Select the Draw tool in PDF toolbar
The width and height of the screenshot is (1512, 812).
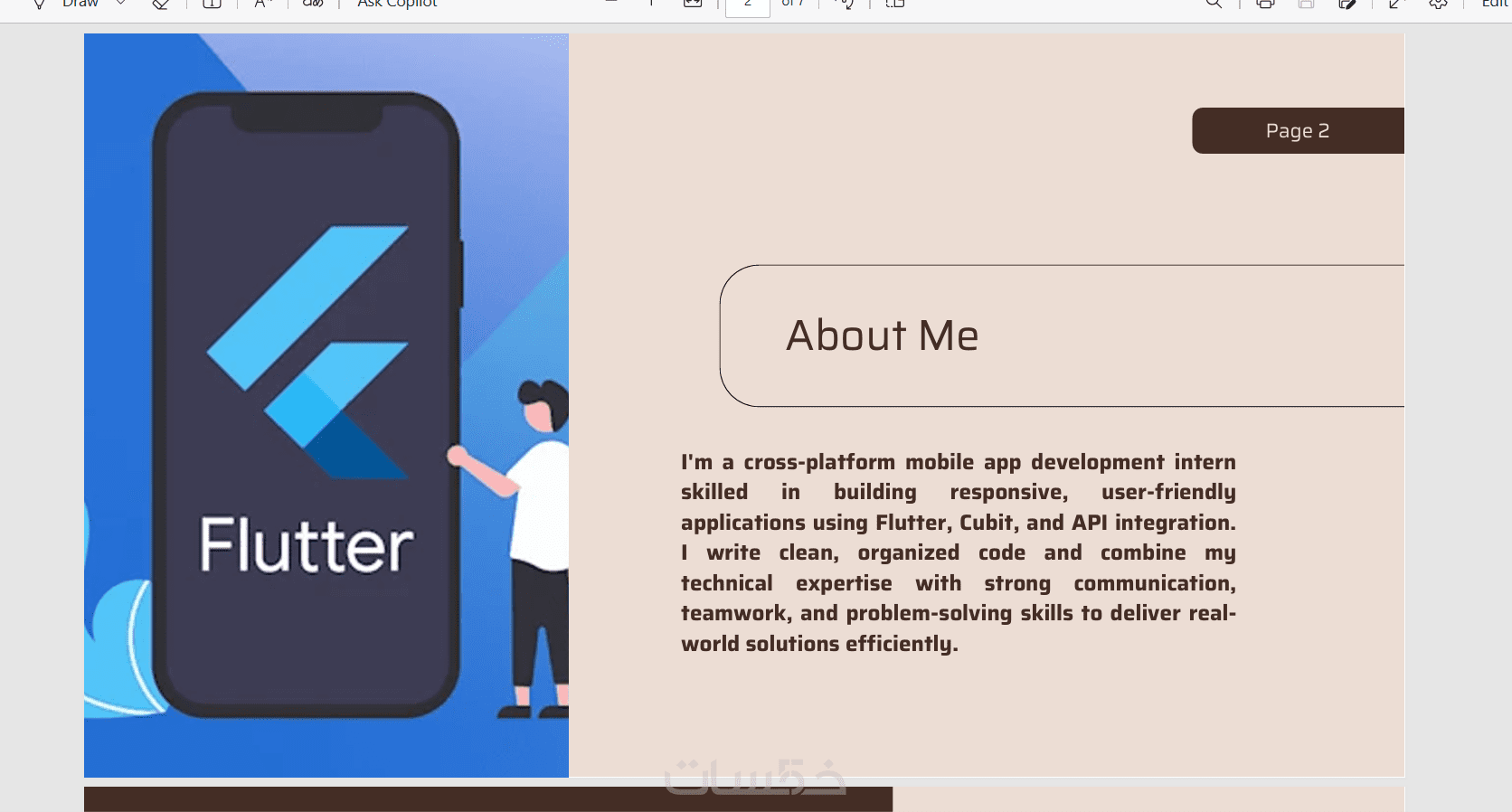tap(64, 5)
